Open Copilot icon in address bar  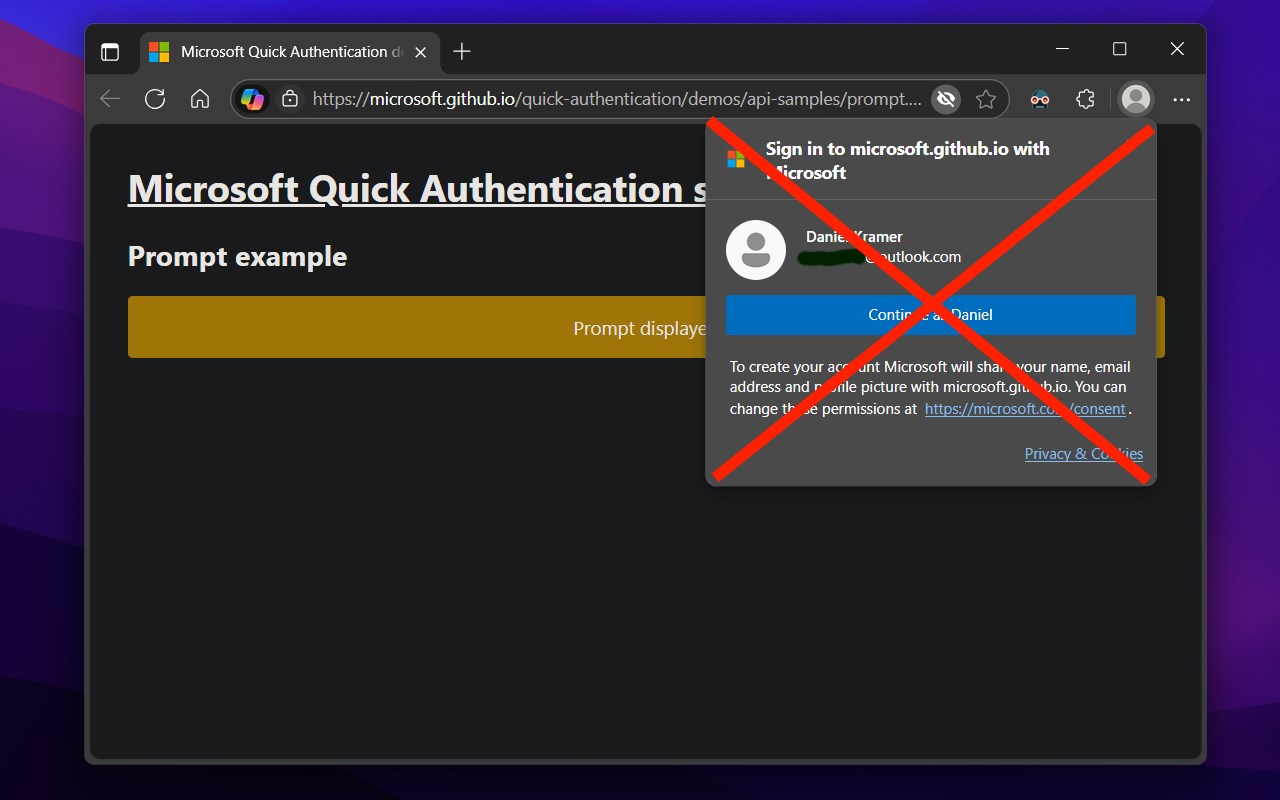[252, 99]
